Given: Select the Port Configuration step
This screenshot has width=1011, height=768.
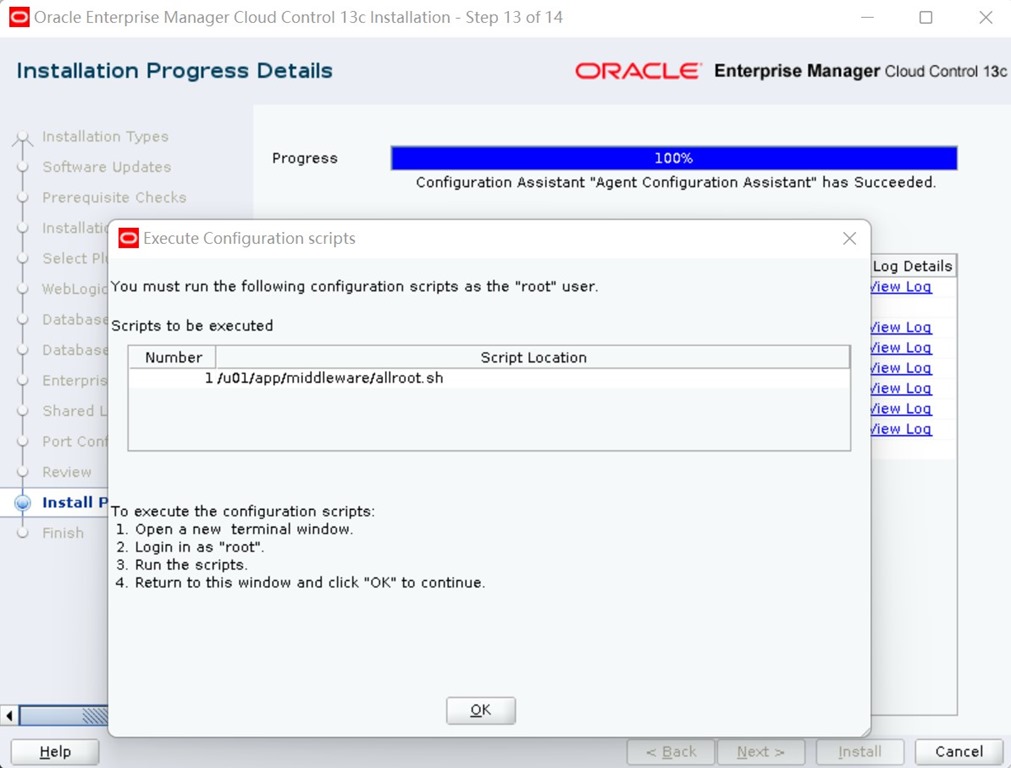Looking at the screenshot, I should [x=75, y=442].
